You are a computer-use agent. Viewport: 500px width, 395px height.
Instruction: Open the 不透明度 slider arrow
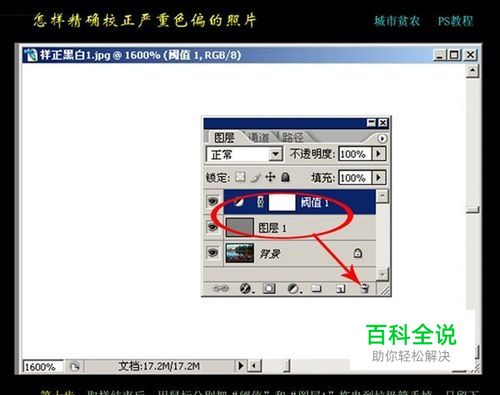(x=379, y=154)
